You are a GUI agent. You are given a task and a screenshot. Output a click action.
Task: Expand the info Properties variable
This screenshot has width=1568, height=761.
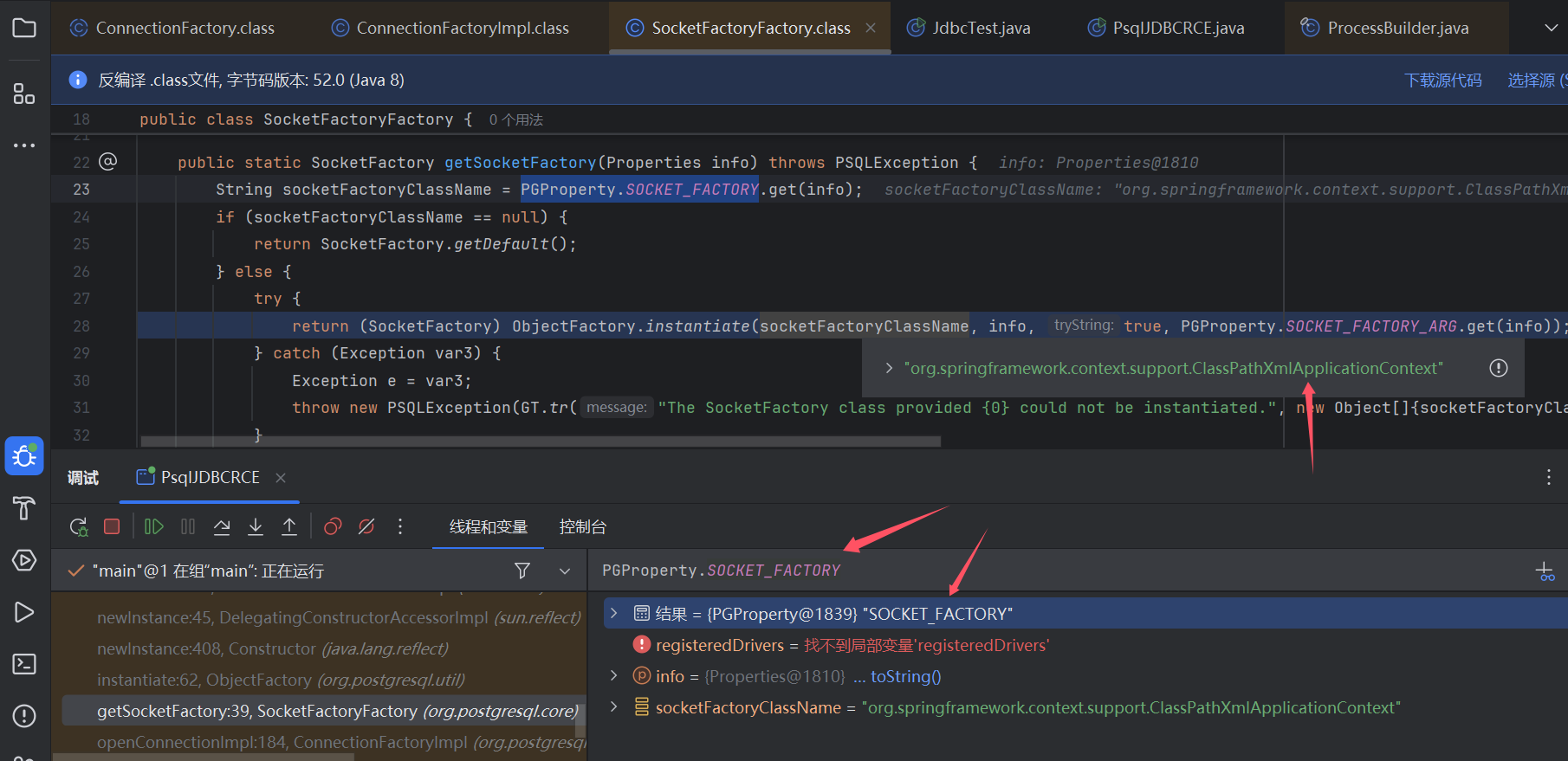tap(614, 675)
